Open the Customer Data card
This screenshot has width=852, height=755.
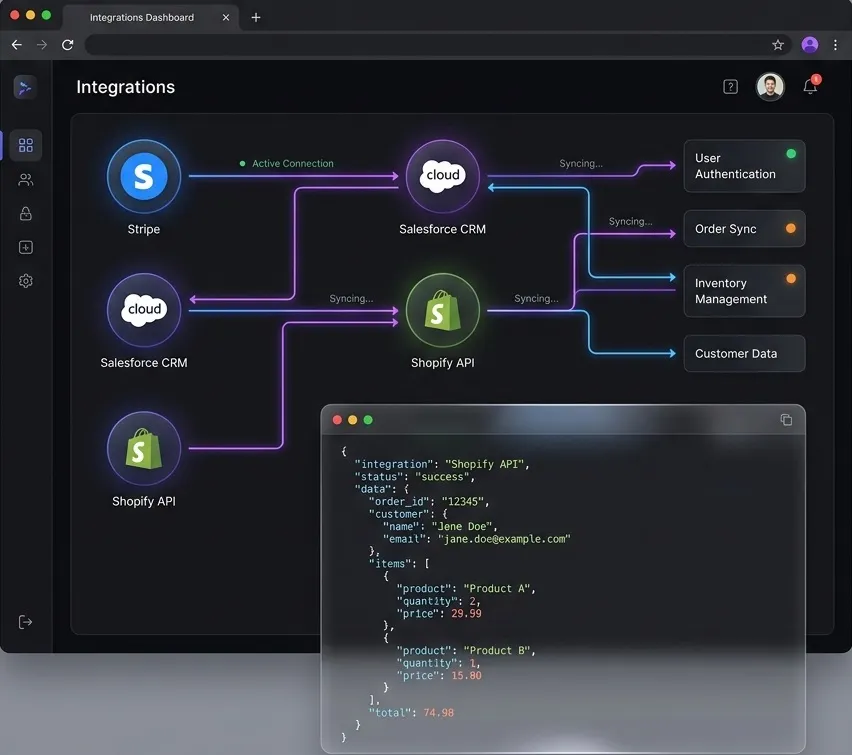[x=744, y=353]
